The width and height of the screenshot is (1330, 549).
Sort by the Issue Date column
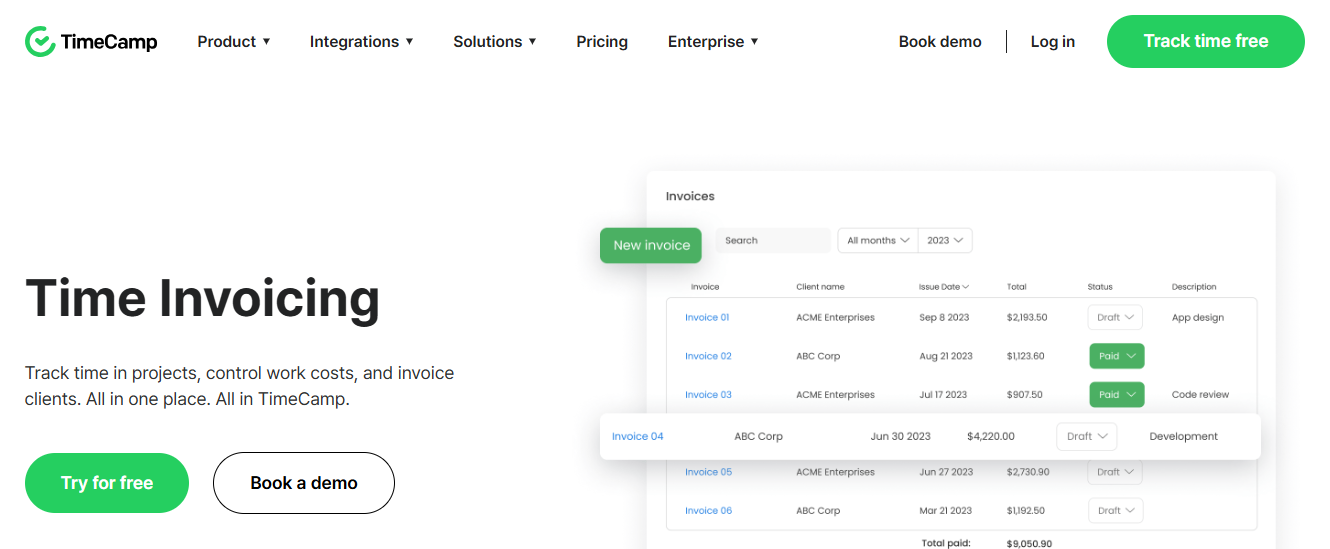[x=944, y=287]
